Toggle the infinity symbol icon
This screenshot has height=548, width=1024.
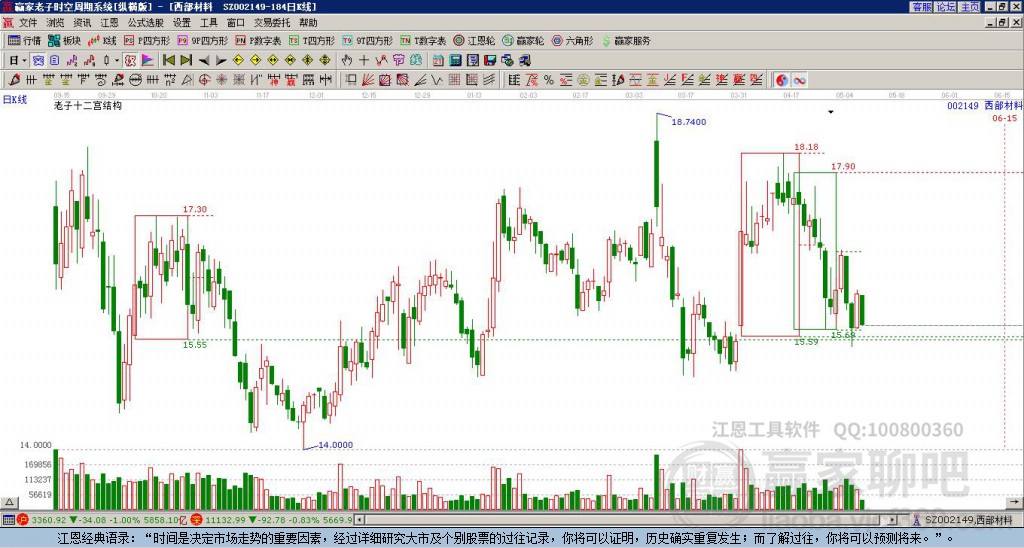pyautogui.click(x=799, y=80)
